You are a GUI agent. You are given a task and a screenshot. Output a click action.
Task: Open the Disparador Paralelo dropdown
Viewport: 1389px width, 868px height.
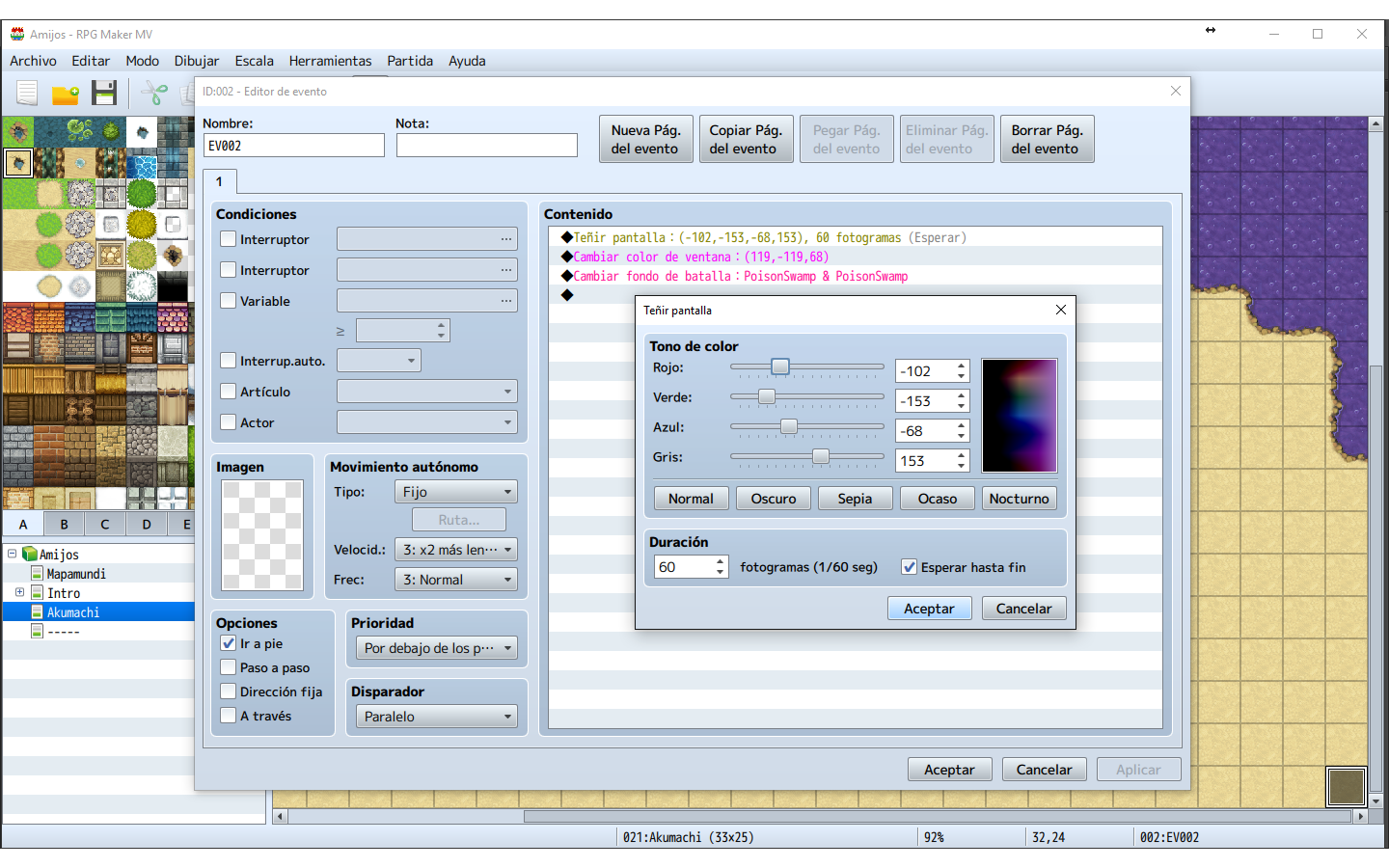point(437,717)
